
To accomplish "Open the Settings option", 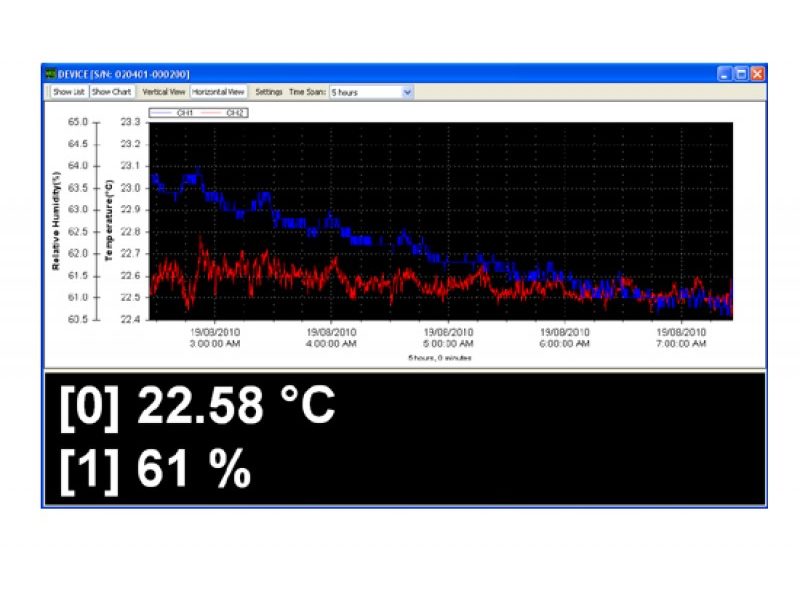I will 268,92.
